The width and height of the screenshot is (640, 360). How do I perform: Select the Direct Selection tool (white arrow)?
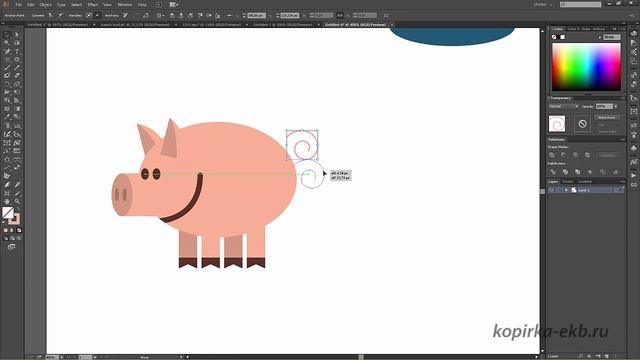pyautogui.click(x=17, y=35)
